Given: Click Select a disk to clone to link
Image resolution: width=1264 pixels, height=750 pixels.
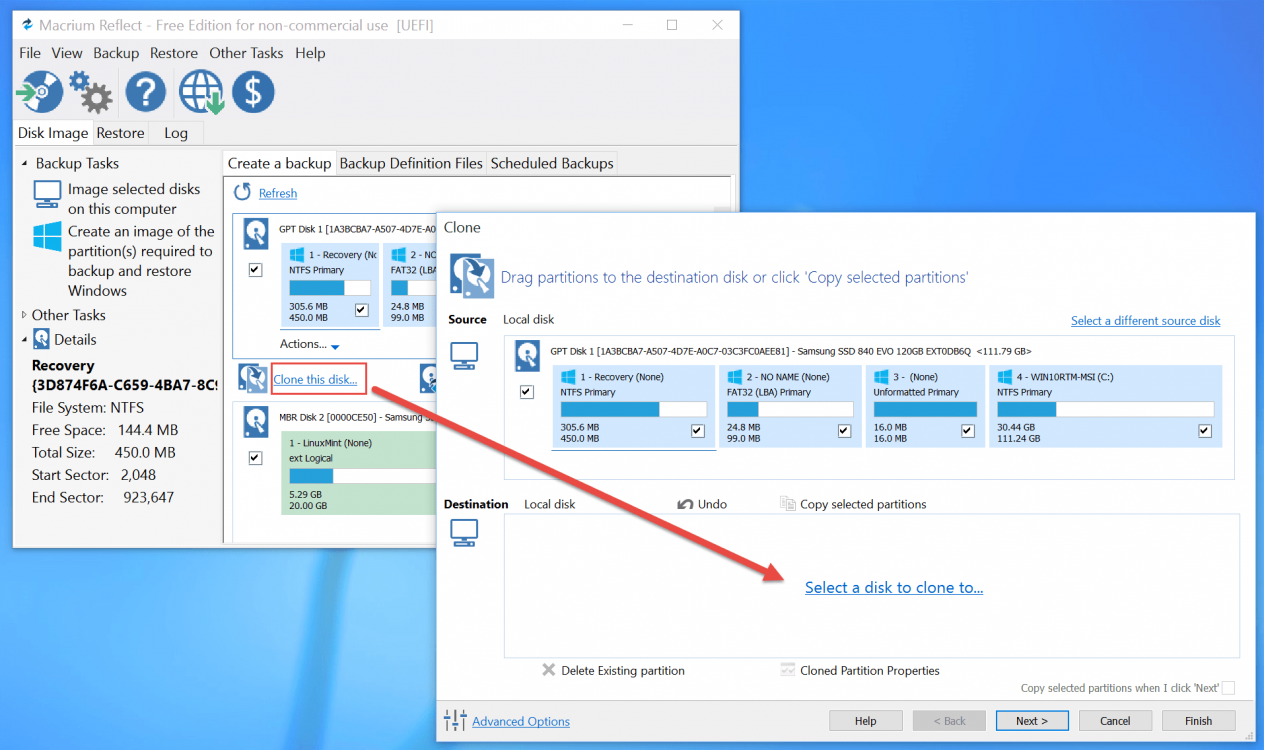Looking at the screenshot, I should [x=894, y=587].
